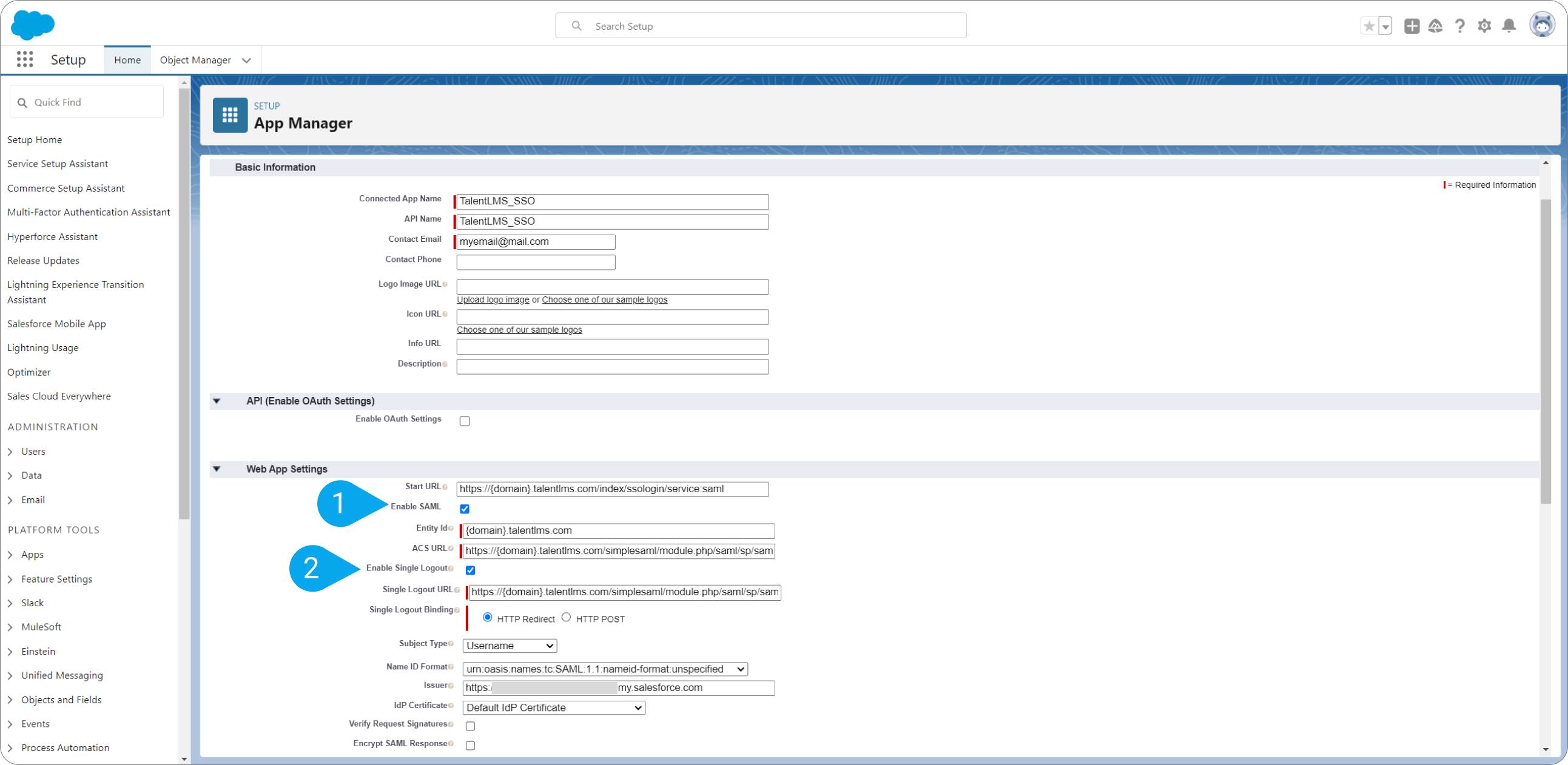Select the HTTP POST radio button
The height and width of the screenshot is (765, 1568).
567,617
